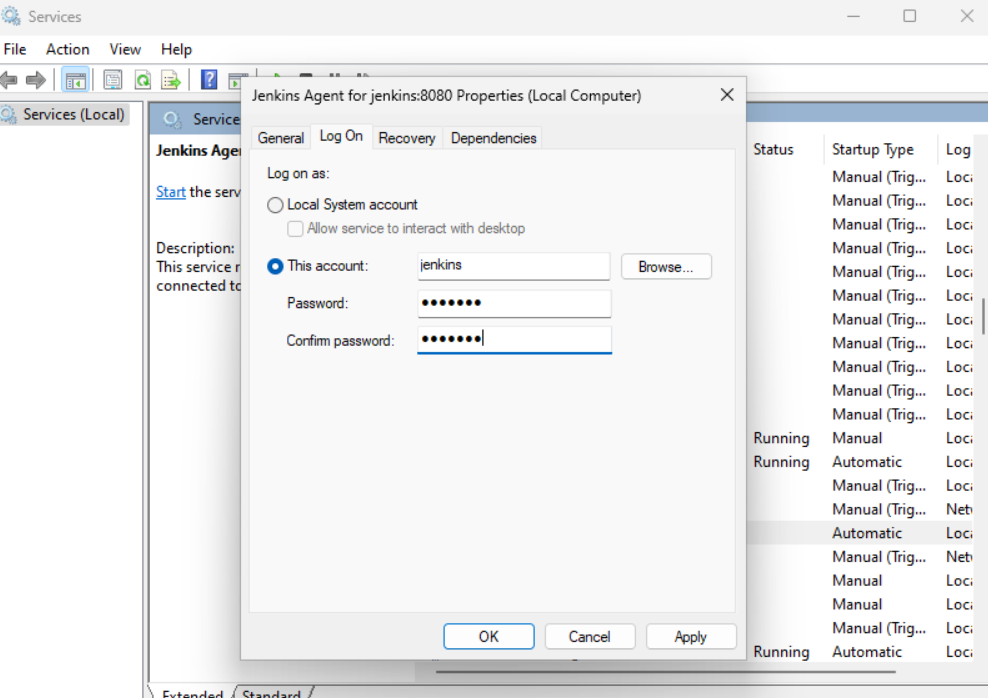Switch to the General tab
Viewport: 988px width, 698px height.
(x=280, y=138)
